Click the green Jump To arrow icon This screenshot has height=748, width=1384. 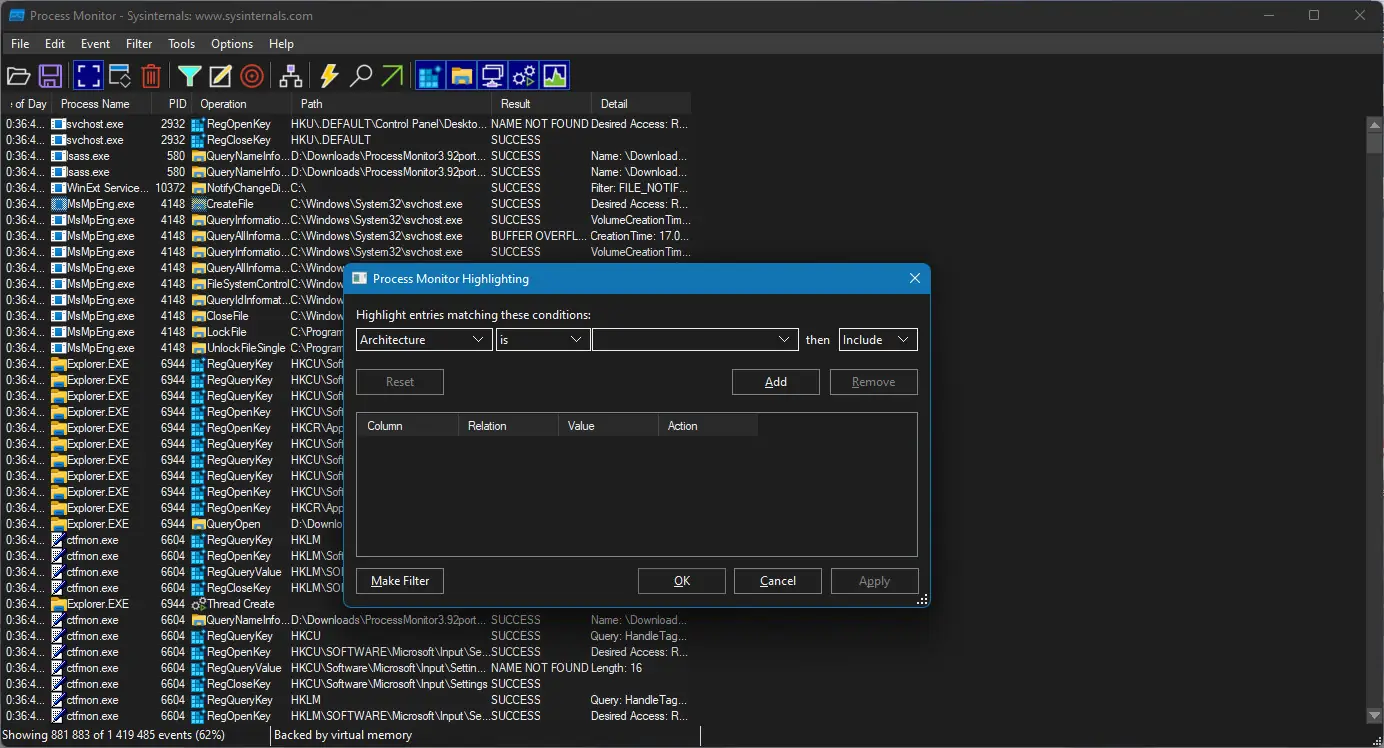point(392,76)
